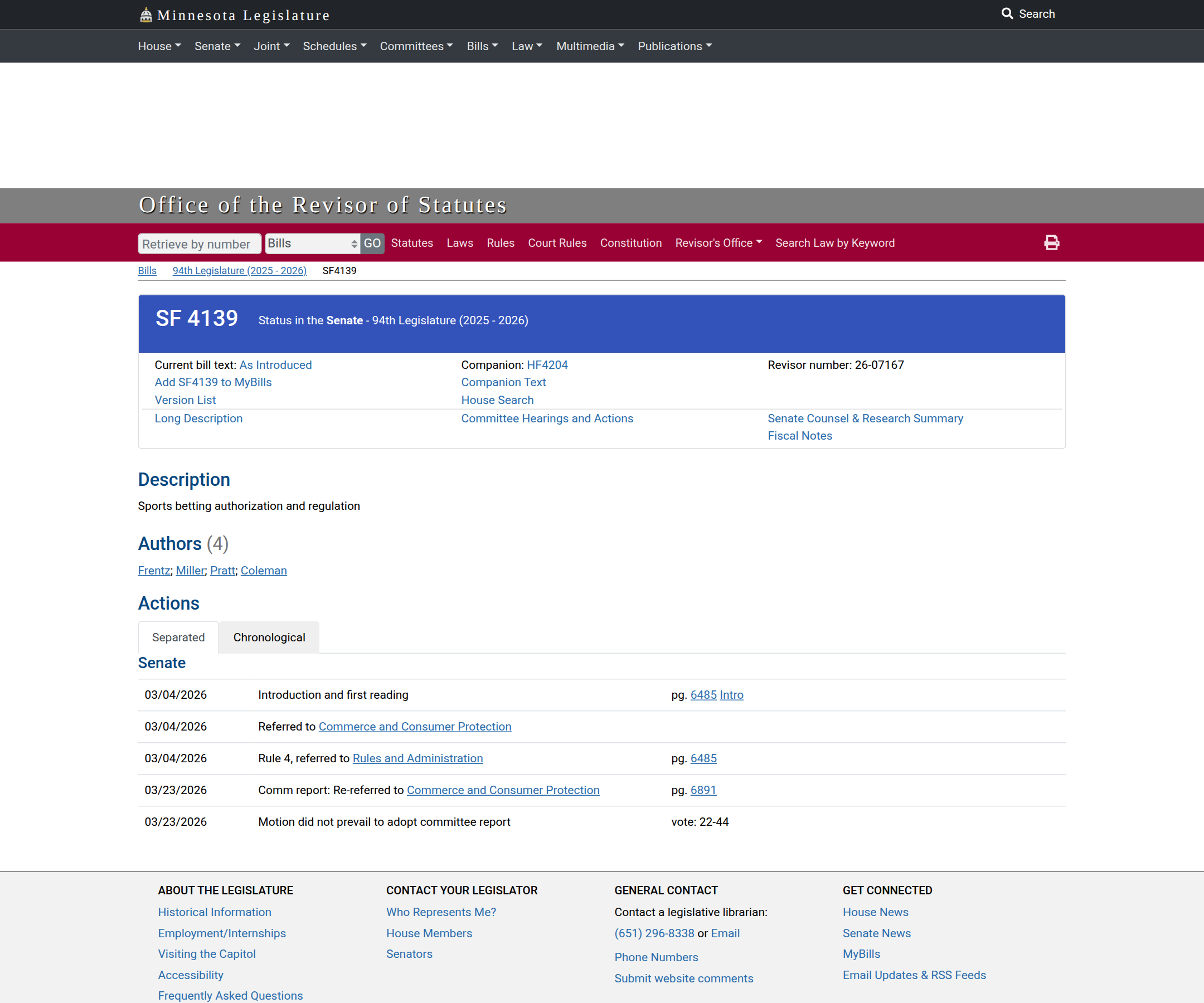
Task: Open the Senate dropdown menu
Action: tap(217, 46)
